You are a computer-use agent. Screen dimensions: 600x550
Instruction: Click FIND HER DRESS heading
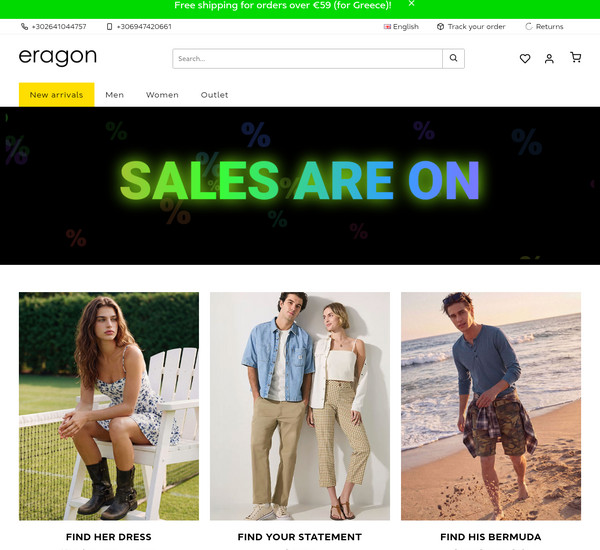(109, 537)
